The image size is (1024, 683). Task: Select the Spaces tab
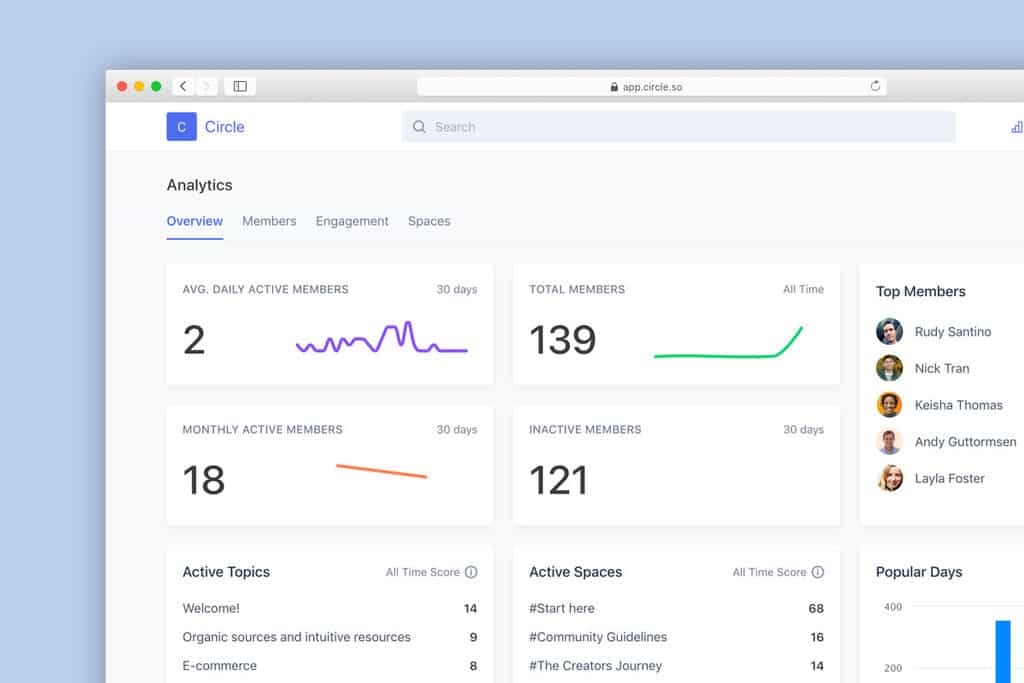429,221
